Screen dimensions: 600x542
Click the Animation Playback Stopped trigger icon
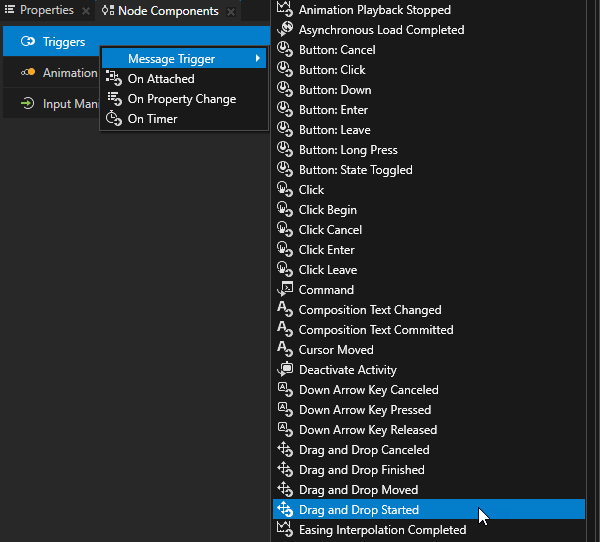click(x=285, y=9)
